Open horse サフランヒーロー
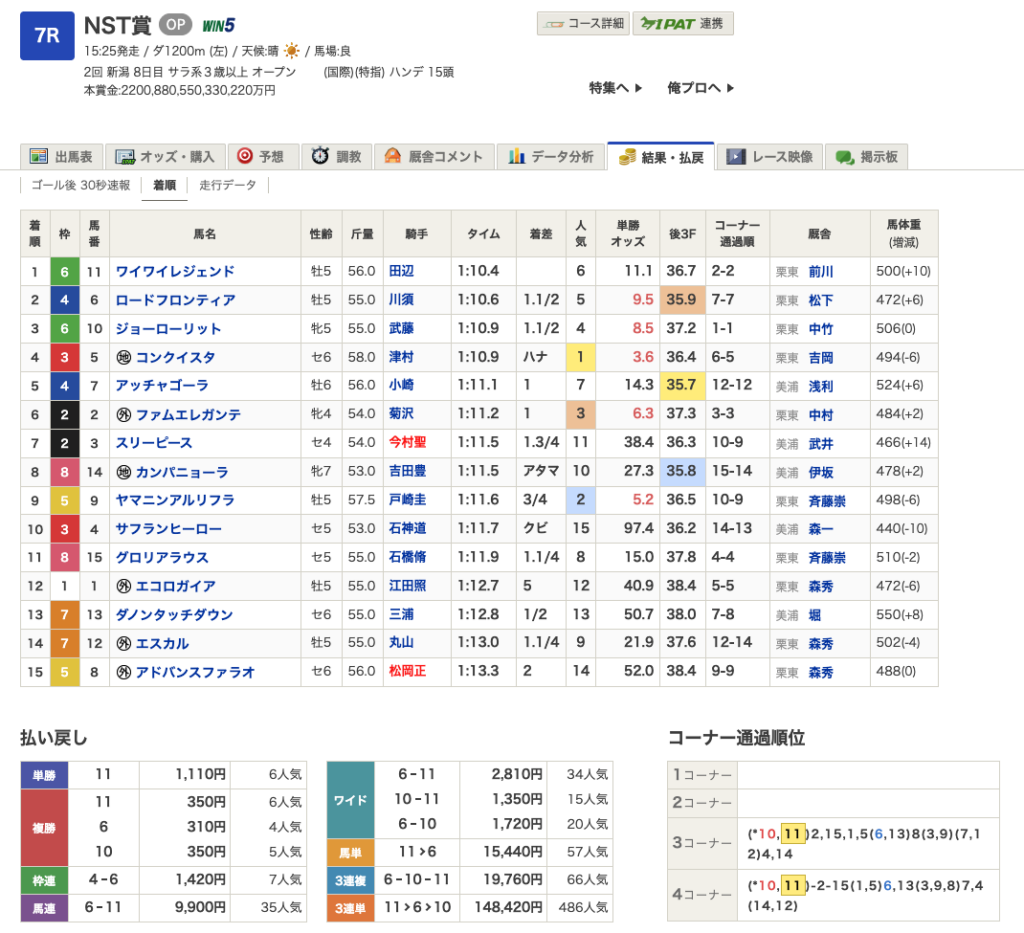Viewport: 1024px width, 933px height. (168, 529)
